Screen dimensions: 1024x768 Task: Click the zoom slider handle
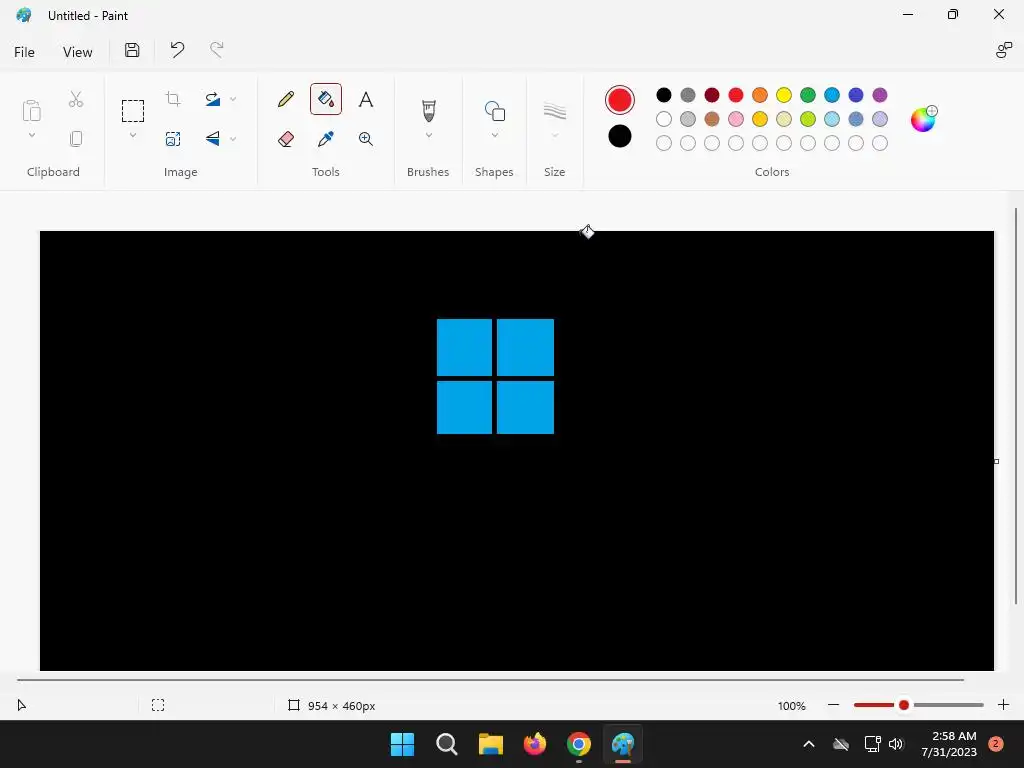(x=904, y=705)
